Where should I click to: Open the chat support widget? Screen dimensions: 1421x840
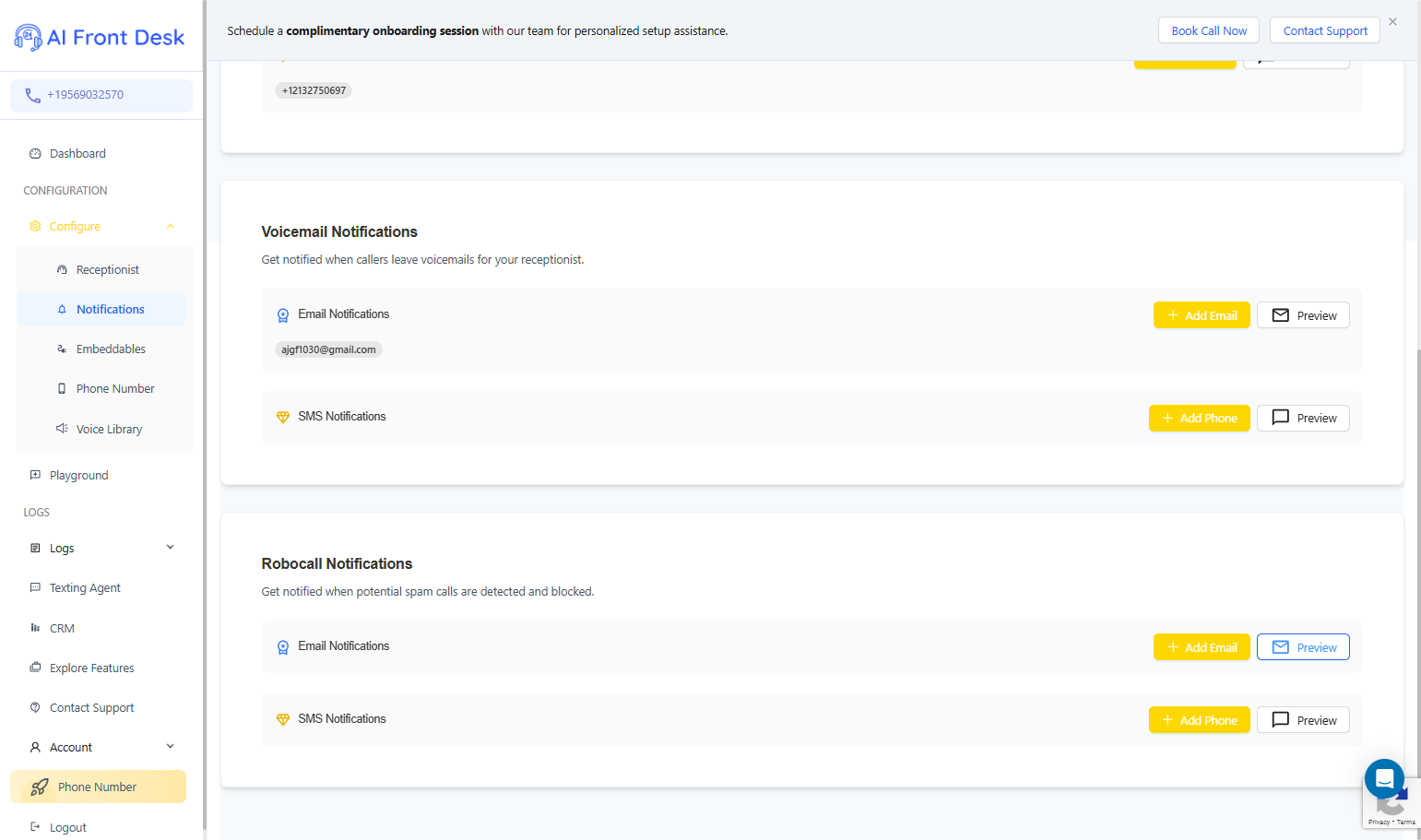click(1384, 779)
